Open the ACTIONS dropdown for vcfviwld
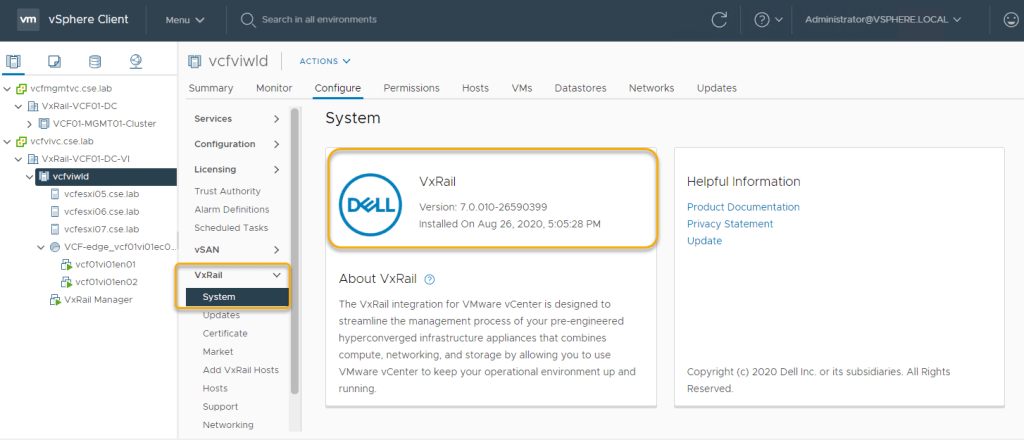Image resolution: width=1024 pixels, height=440 pixels. click(325, 61)
